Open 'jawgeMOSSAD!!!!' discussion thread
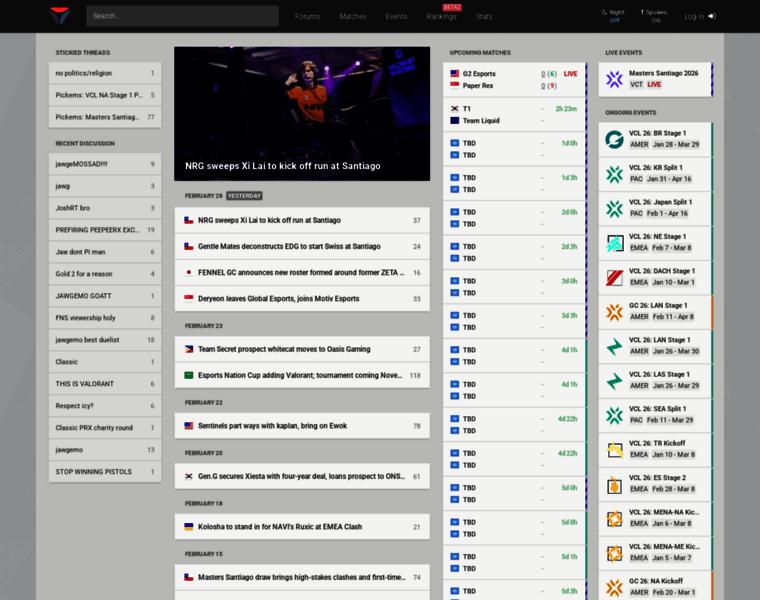Image resolution: width=760 pixels, height=600 pixels. coord(105,164)
